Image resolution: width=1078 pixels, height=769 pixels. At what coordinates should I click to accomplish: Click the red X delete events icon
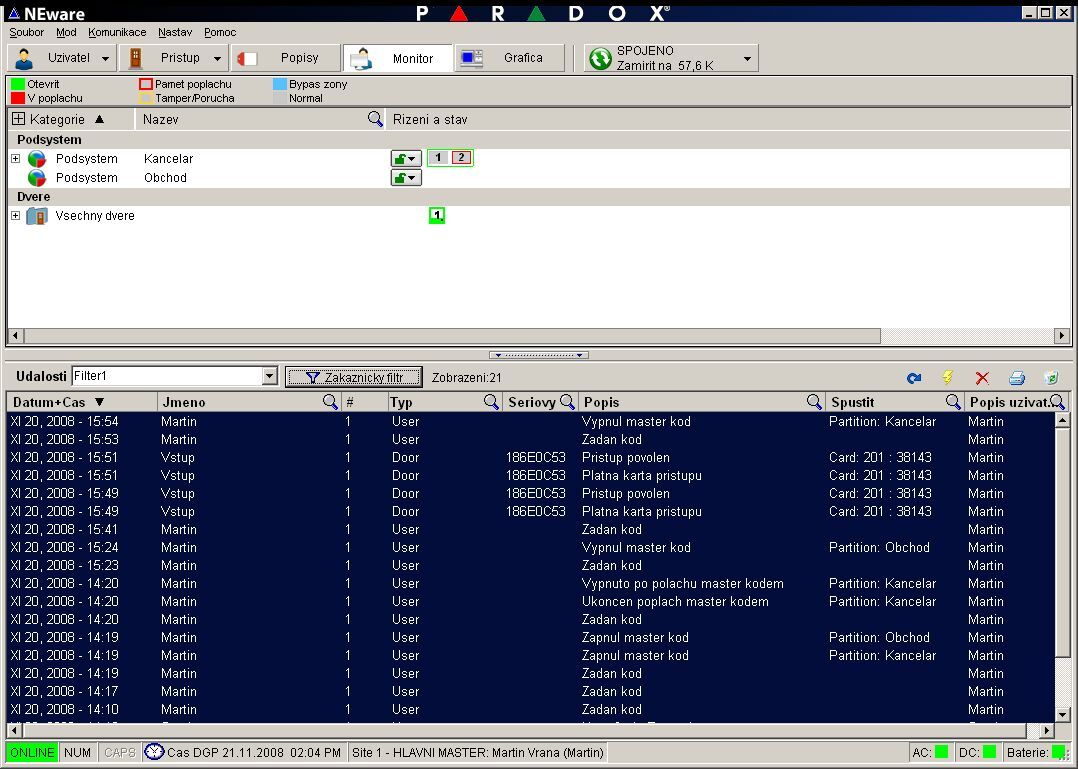click(x=982, y=378)
